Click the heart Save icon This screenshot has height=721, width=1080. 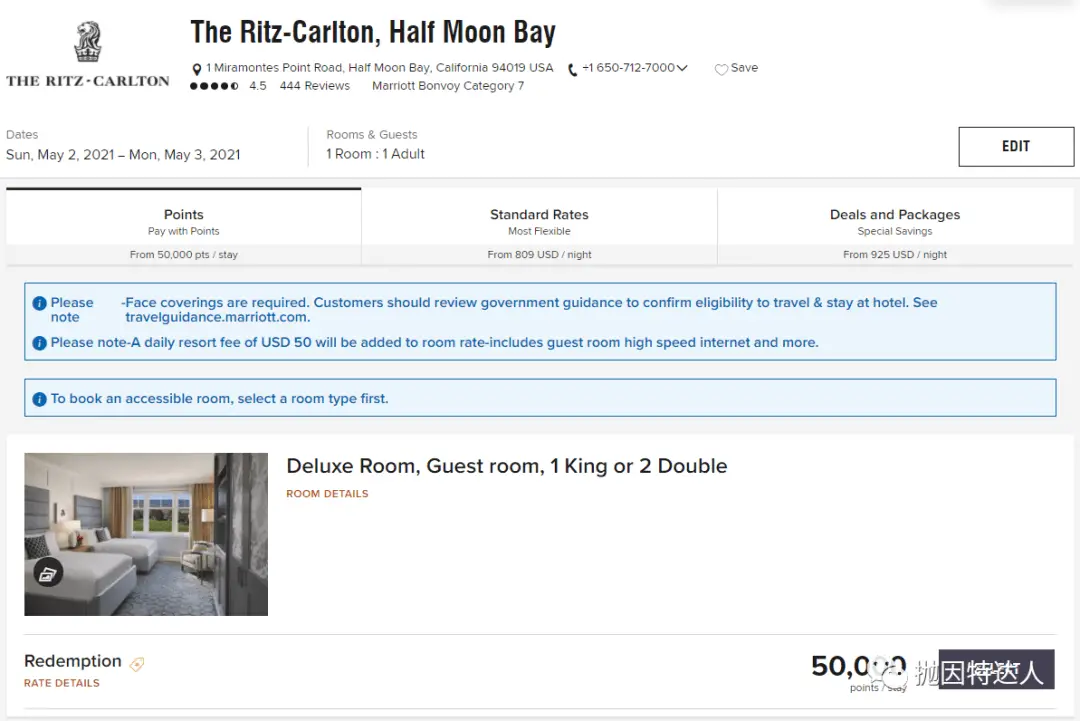tap(721, 69)
